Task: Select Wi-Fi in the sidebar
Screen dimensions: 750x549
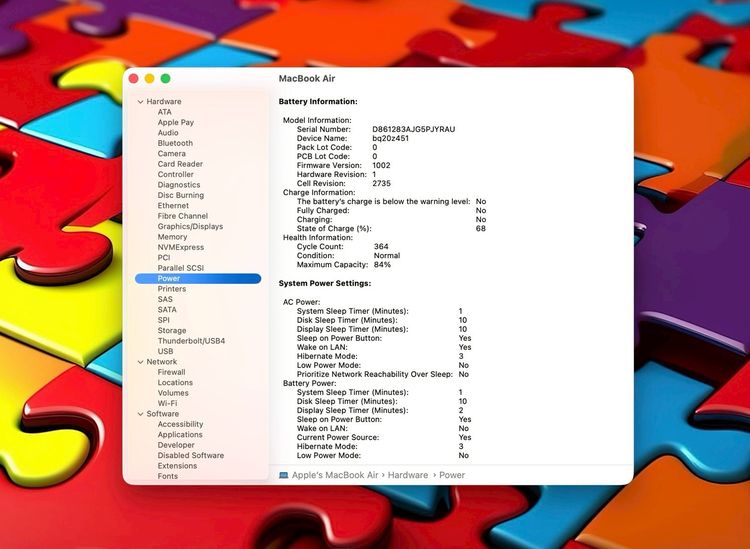Action: 167,404
